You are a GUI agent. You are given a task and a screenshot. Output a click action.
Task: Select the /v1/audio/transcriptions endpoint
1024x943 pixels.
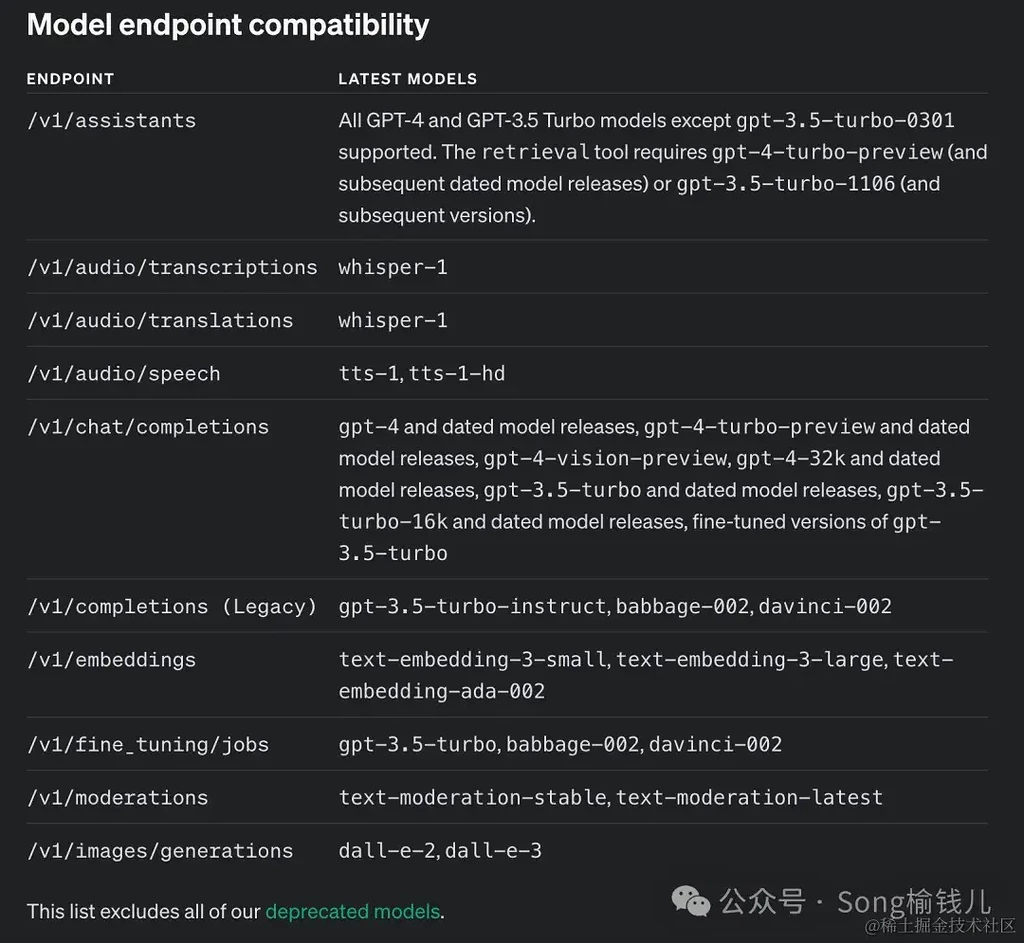coord(172,267)
